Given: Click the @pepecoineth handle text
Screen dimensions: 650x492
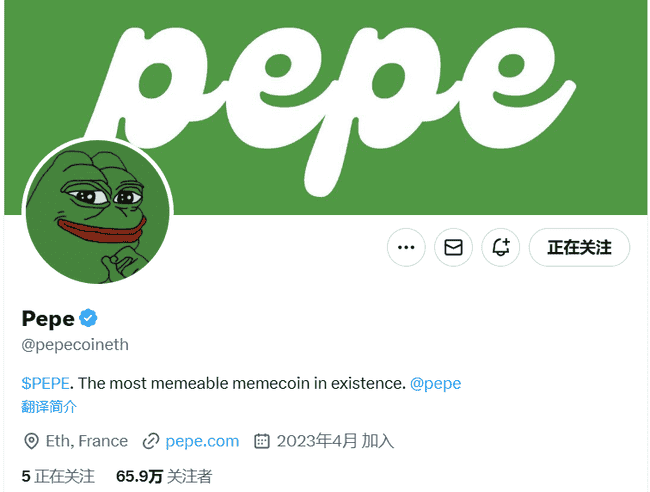Looking at the screenshot, I should click(x=75, y=345).
